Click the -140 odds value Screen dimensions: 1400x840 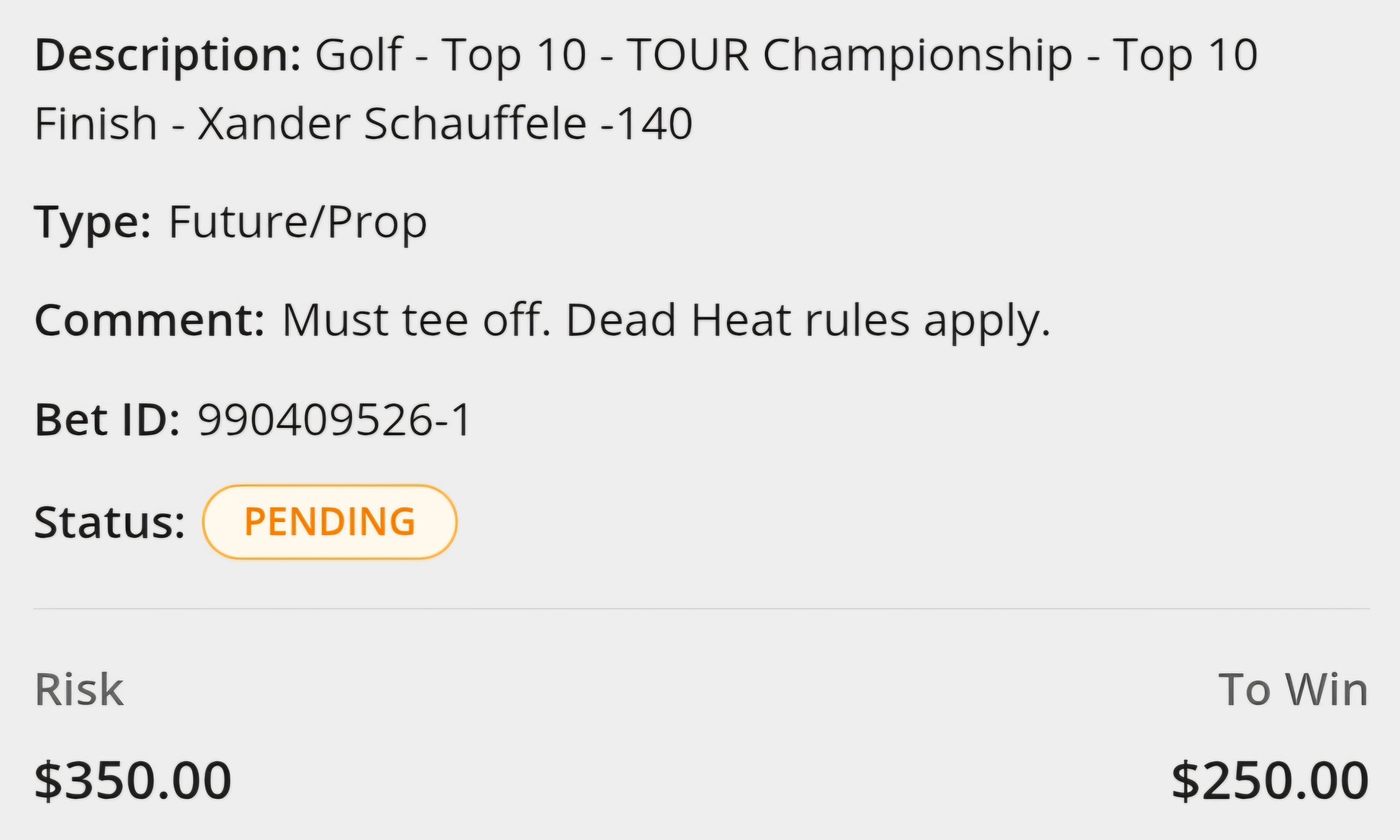click(646, 124)
